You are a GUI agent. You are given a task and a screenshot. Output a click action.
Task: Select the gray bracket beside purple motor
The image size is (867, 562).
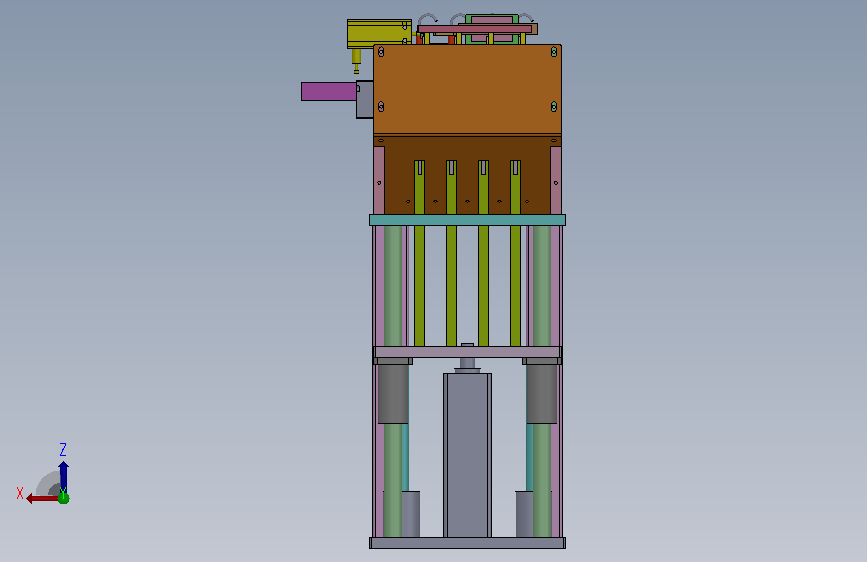pyautogui.click(x=364, y=100)
